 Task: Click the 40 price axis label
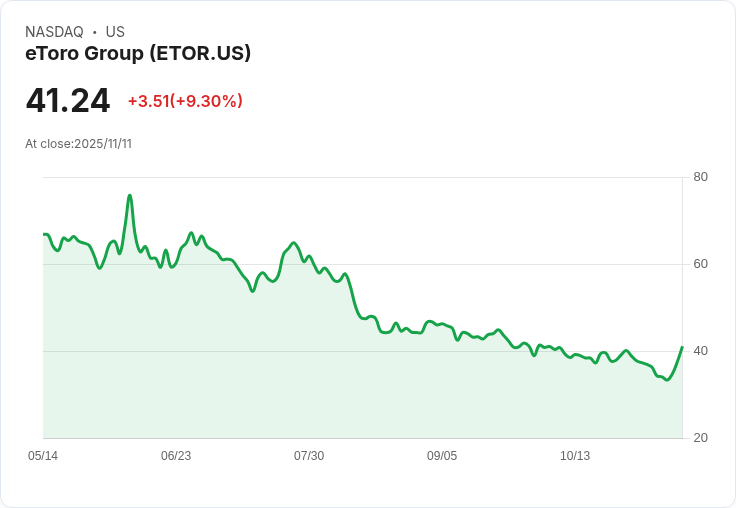pyautogui.click(x=700, y=351)
